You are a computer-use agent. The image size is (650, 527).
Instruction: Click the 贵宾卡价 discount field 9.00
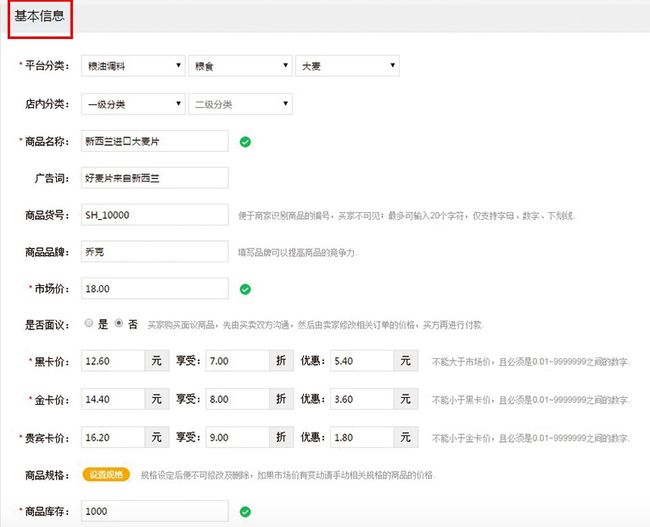[237, 437]
